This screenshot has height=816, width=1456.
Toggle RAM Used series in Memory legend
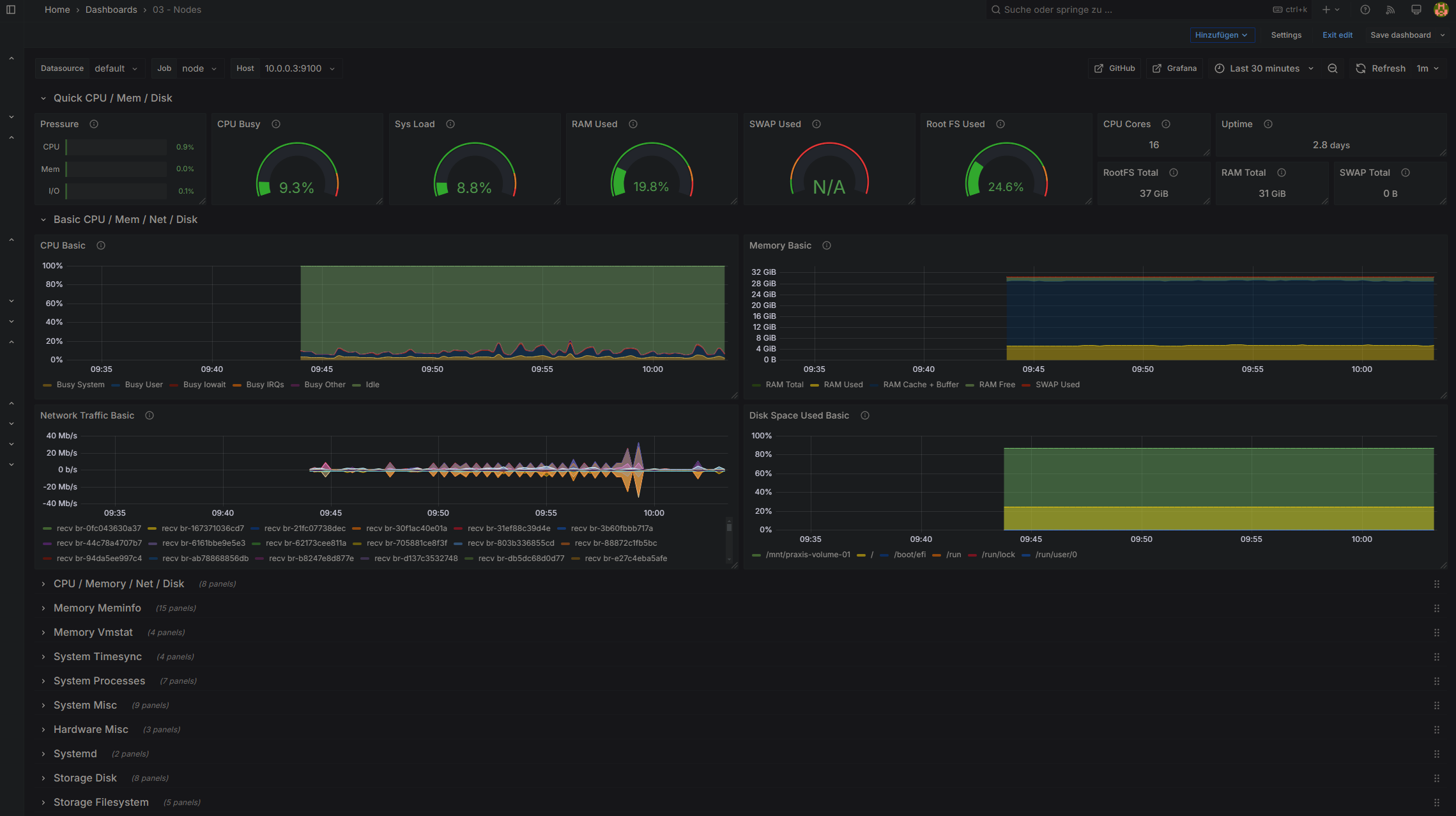click(843, 385)
